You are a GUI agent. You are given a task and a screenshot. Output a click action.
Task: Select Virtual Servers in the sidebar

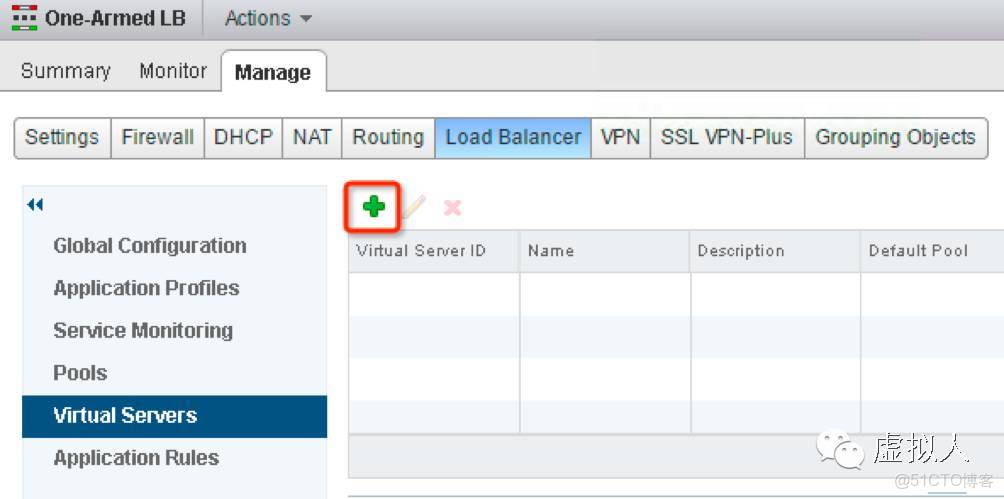click(x=174, y=416)
